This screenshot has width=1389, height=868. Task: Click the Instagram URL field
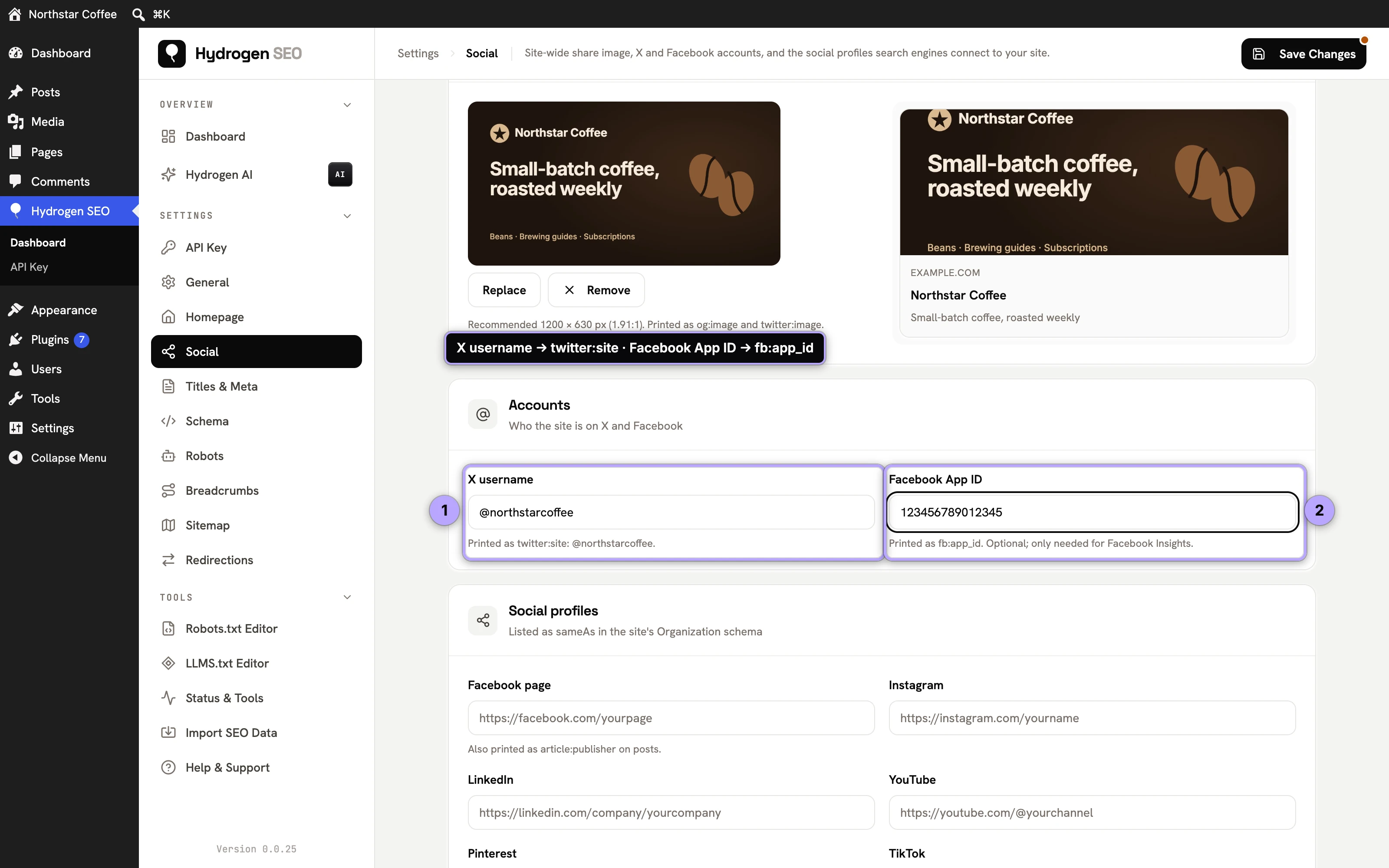click(x=1092, y=717)
